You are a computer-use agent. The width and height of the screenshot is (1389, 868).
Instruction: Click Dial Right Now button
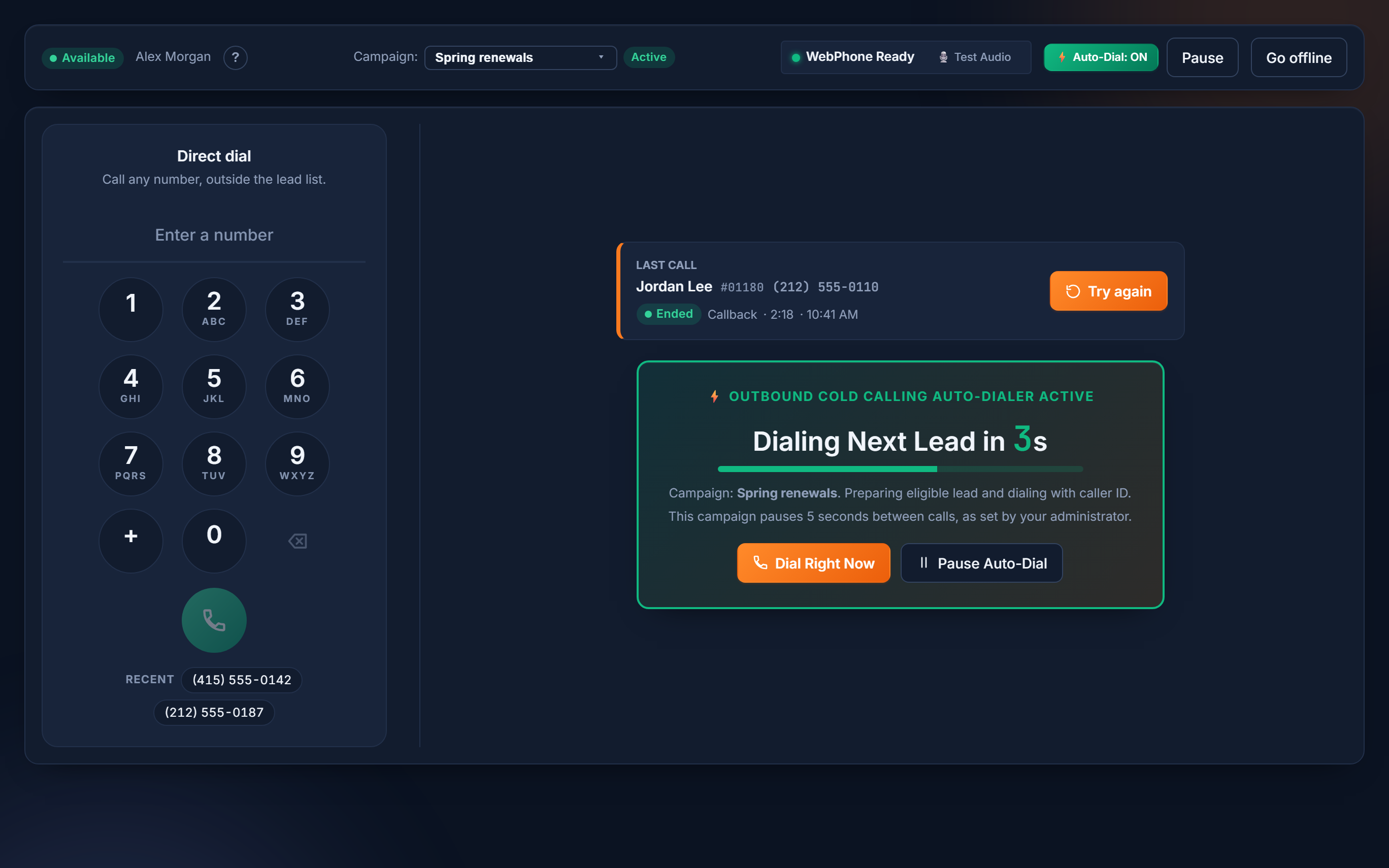point(813,563)
